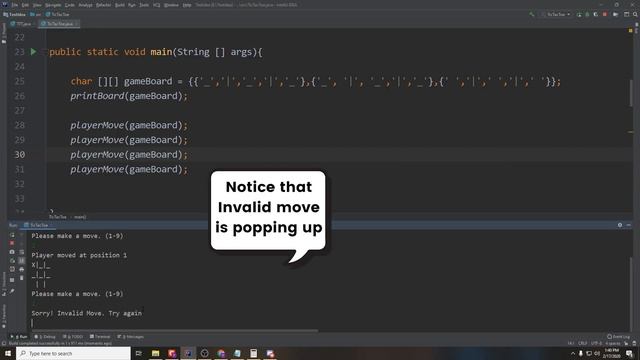Click the trash clear-all icon in Run console
This screenshot has width=640, height=360.
coord(22,278)
